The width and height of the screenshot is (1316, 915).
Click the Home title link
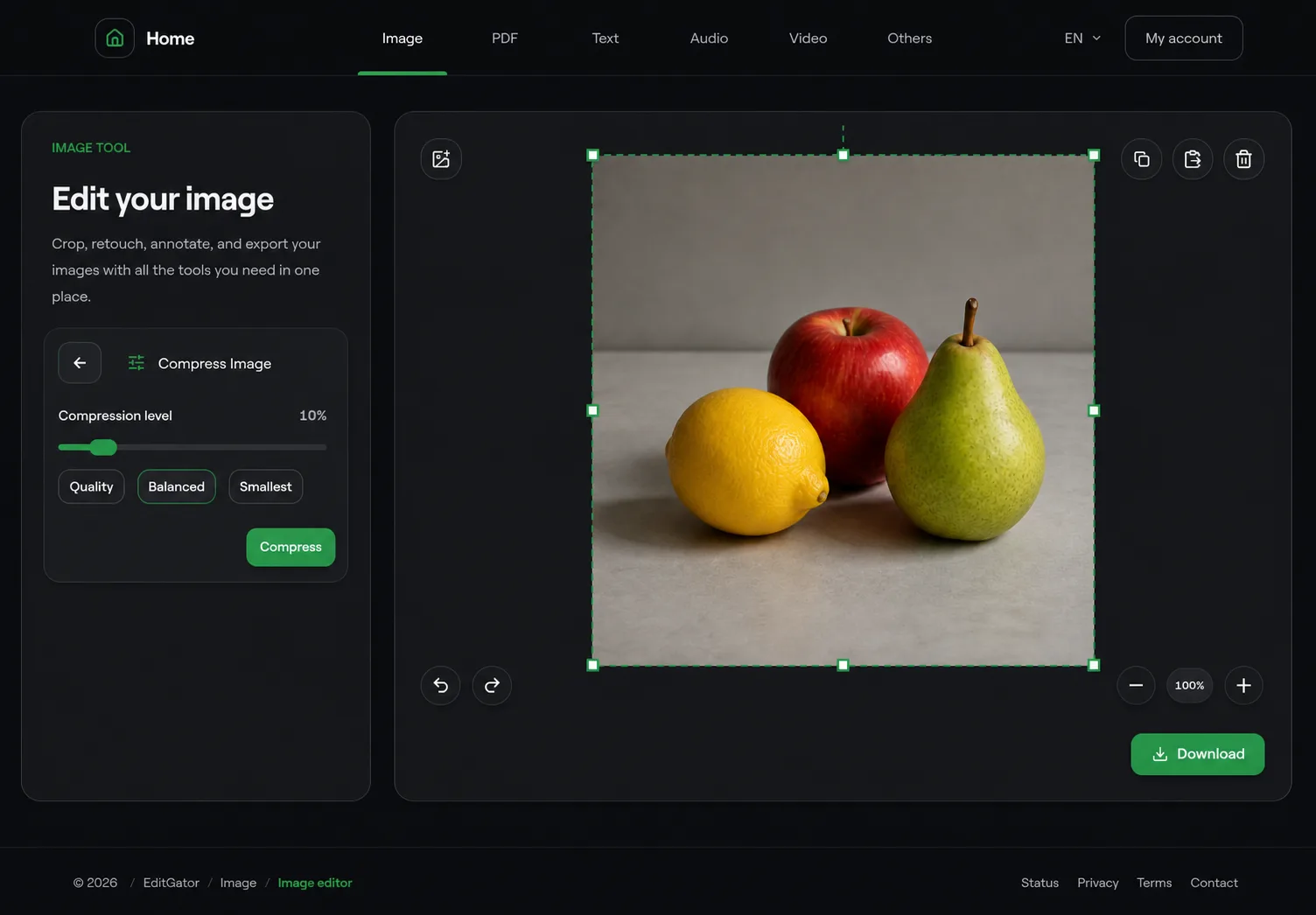coord(171,38)
